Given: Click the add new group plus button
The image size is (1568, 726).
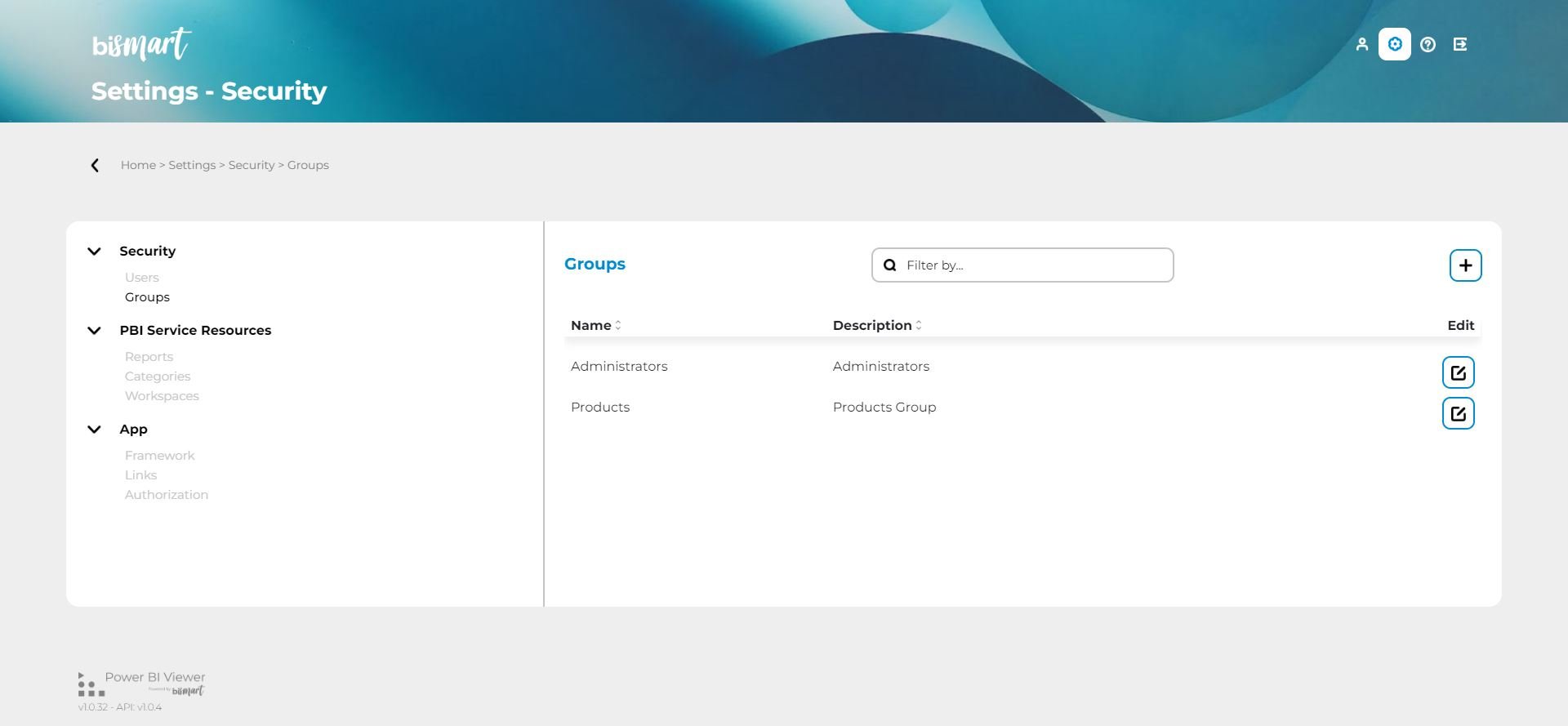Looking at the screenshot, I should tap(1465, 265).
